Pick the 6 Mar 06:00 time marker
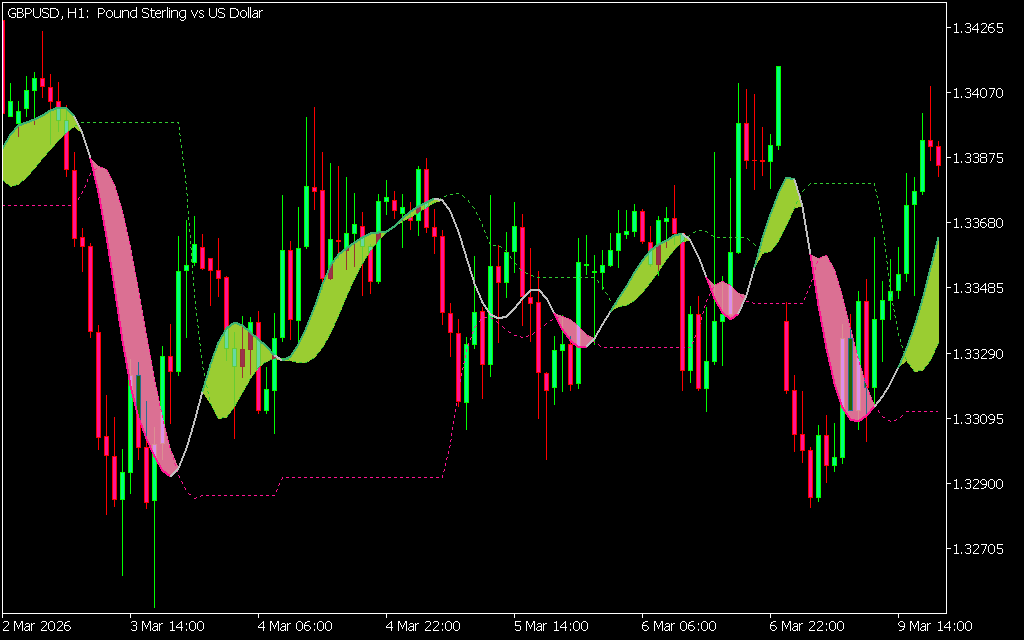 click(680, 626)
